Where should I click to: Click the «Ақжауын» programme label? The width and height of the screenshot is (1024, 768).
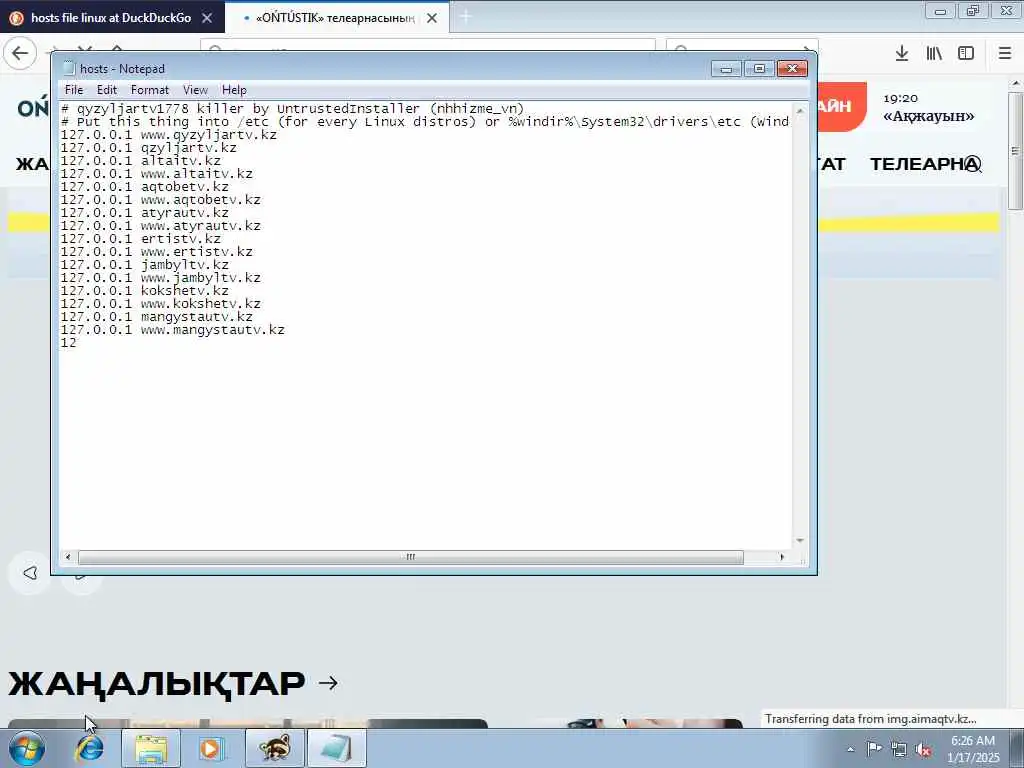[929, 116]
